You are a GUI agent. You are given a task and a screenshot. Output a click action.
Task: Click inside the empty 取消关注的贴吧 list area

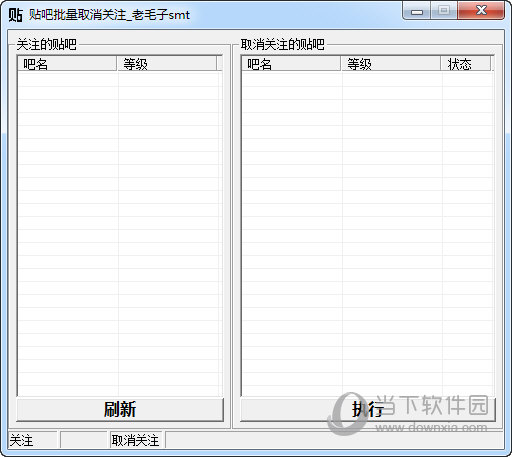point(368,233)
